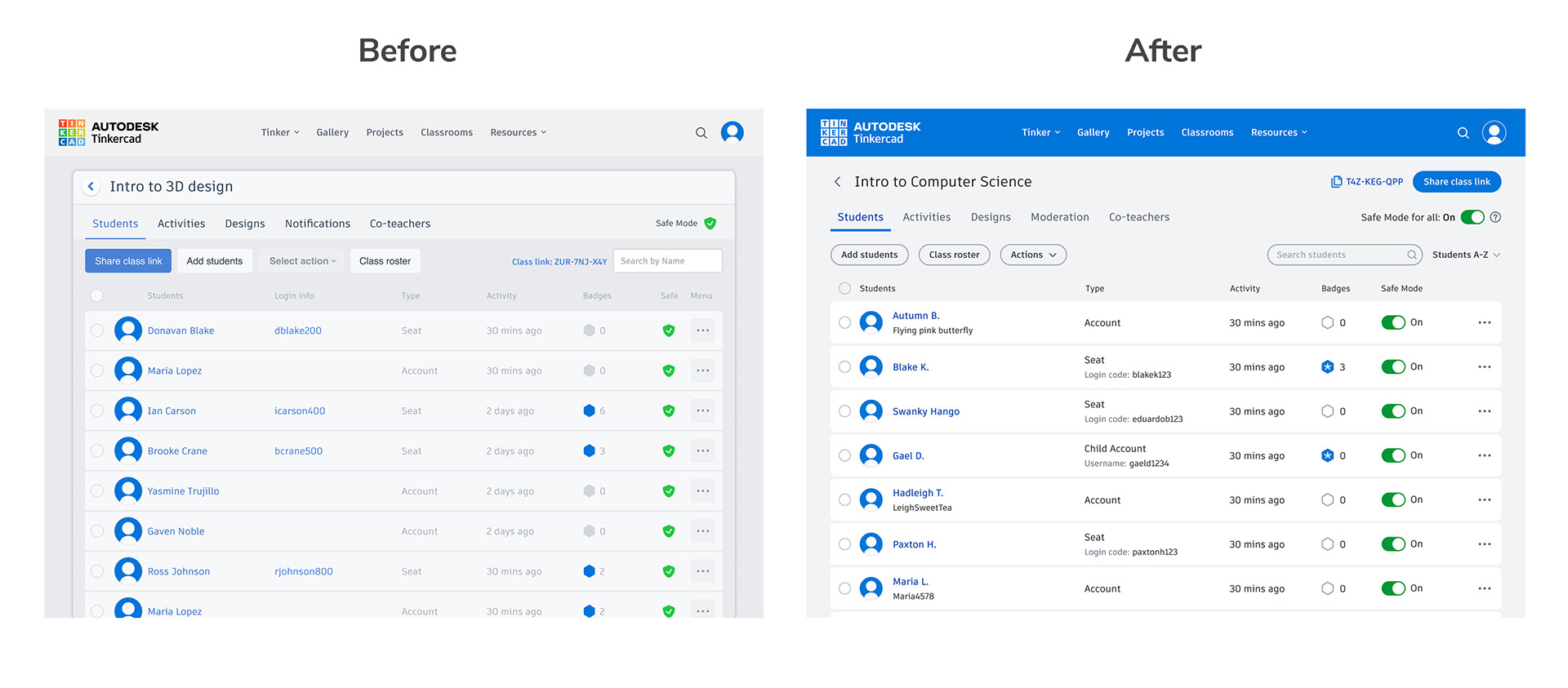Toggle Safe Mode for all switch
This screenshot has height=688, width=1568.
(1472, 217)
